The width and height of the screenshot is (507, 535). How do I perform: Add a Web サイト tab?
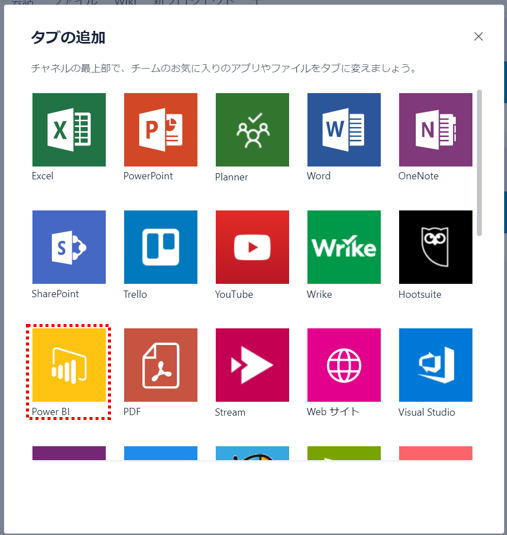[x=344, y=365]
